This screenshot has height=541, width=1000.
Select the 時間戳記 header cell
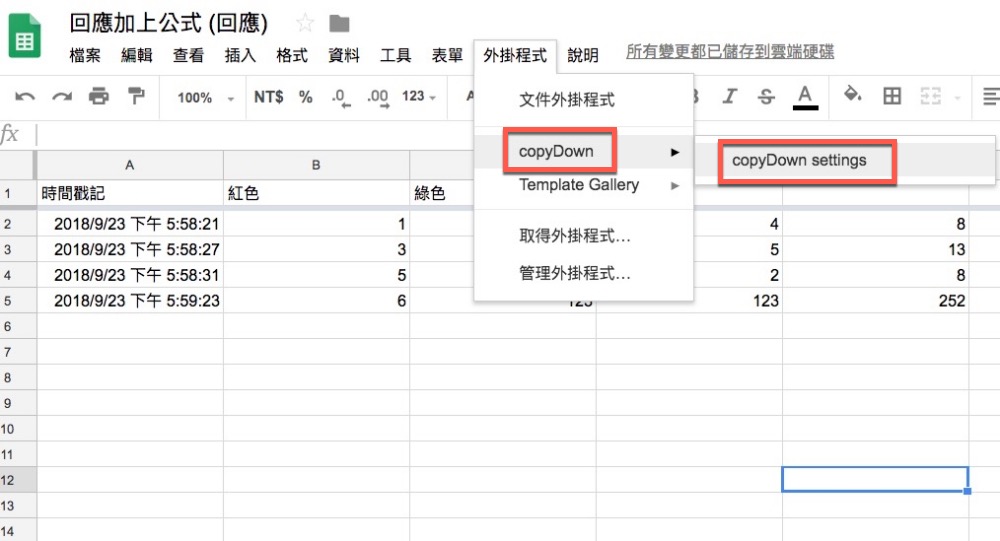pyautogui.click(x=130, y=193)
